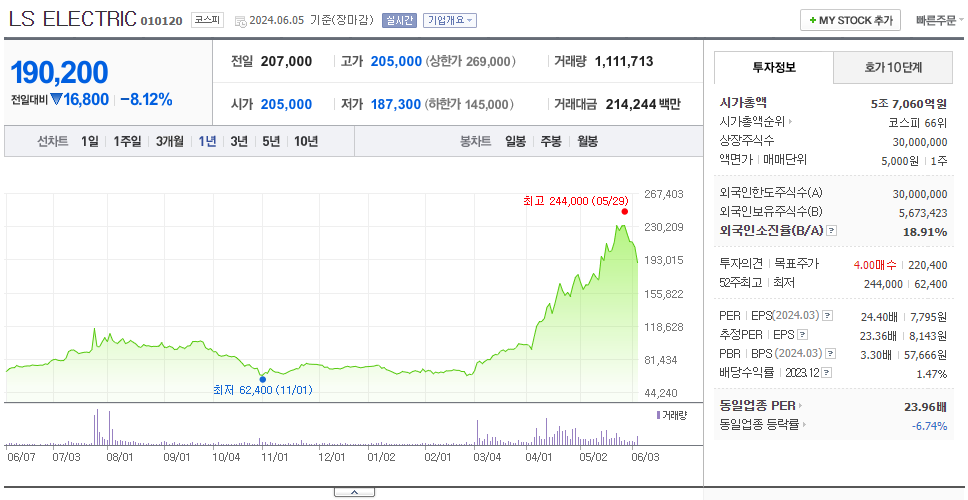The width and height of the screenshot is (968, 500).
Task: Click the help icon beside 추정PER EPS
Action: pyautogui.click(x=802, y=335)
